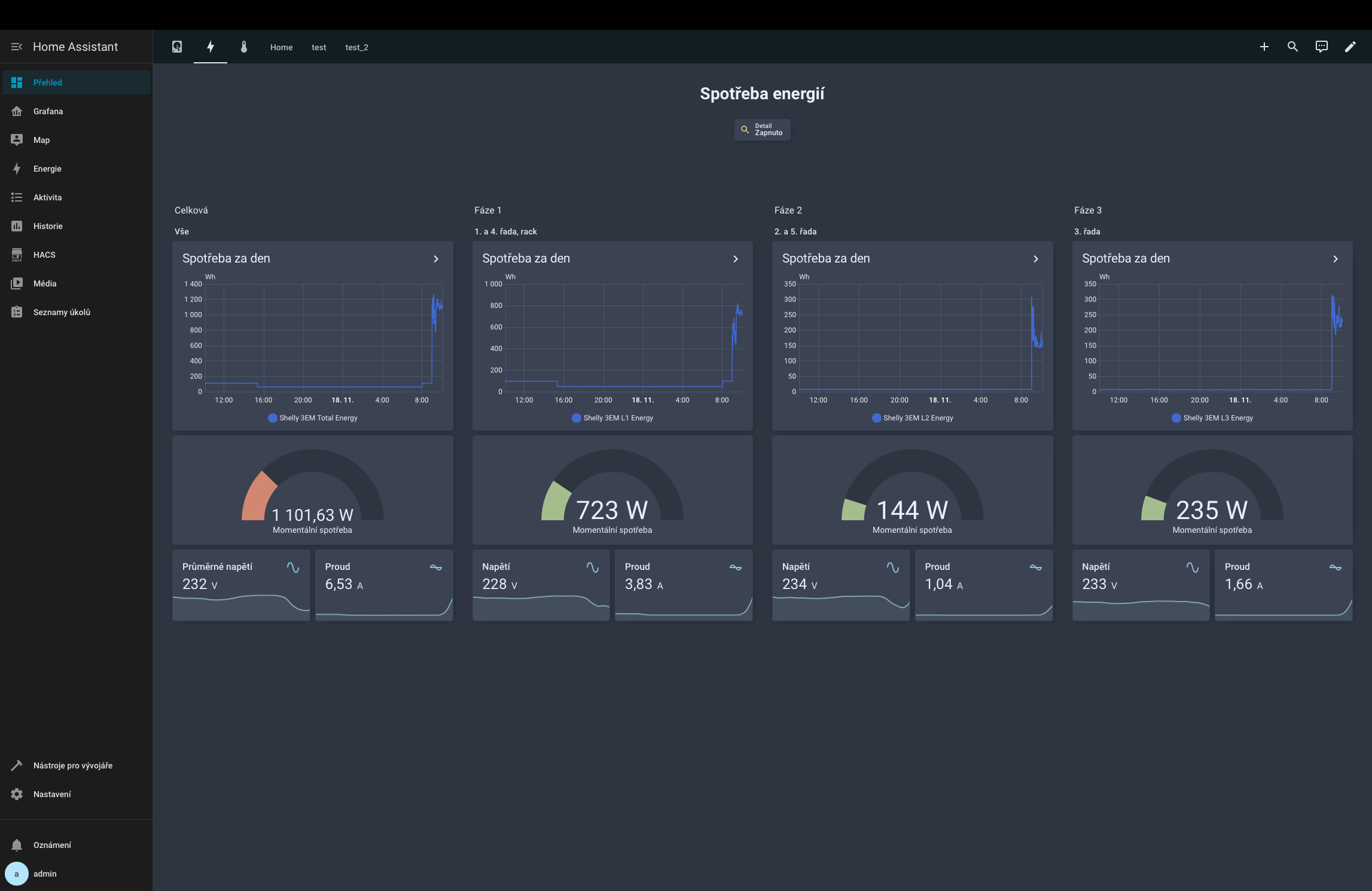Expand Fáze 1 Spotřeba za den chevron

[x=736, y=259]
